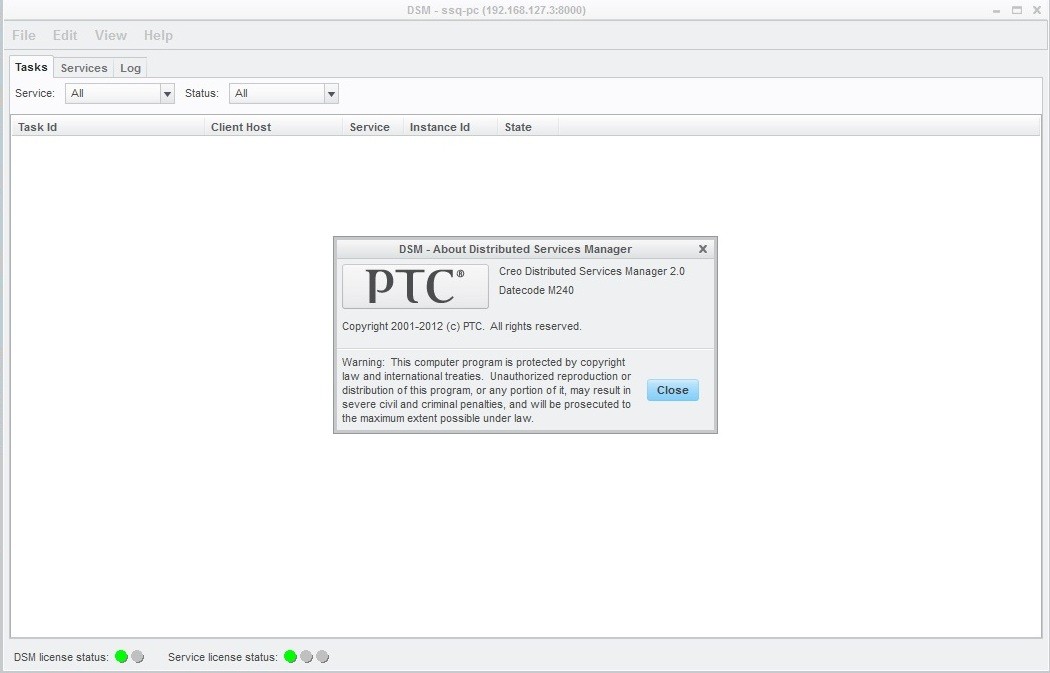Switch to the Log tab
This screenshot has width=1050, height=673.
(131, 68)
